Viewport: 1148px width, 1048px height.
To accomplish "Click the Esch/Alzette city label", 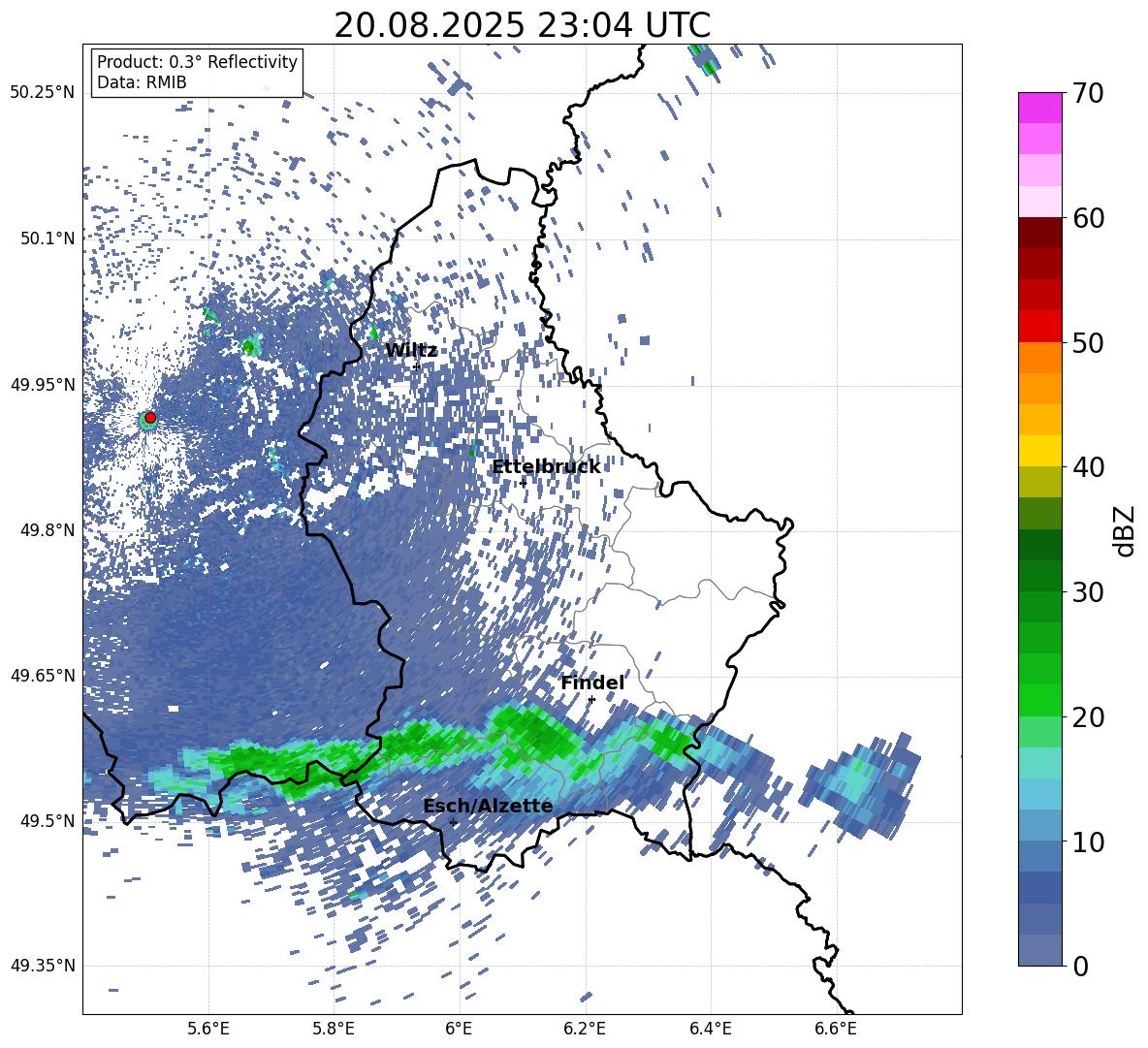I will click(488, 806).
